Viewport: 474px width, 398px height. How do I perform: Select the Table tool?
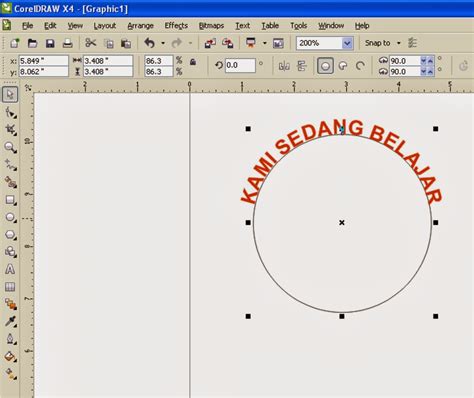(10, 287)
